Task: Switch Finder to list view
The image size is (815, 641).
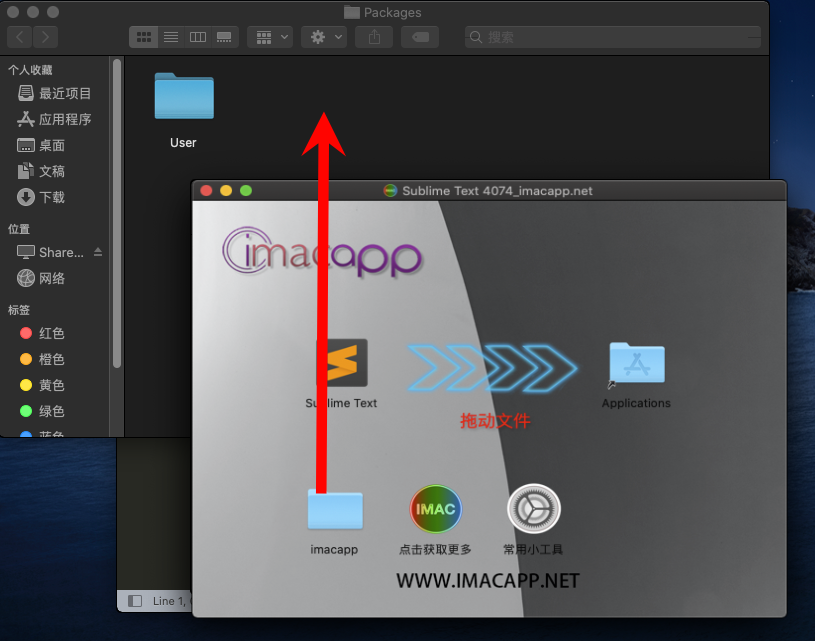Action: 171,37
